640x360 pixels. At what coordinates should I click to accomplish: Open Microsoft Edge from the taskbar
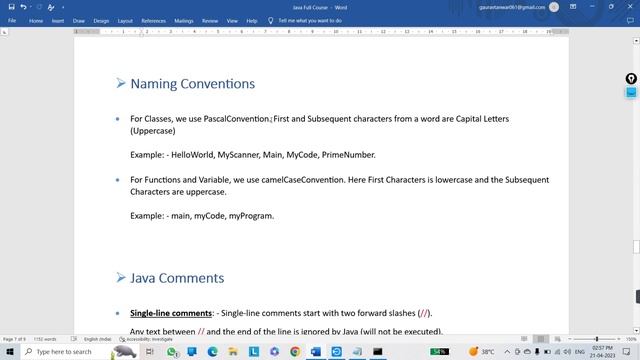[212, 351]
